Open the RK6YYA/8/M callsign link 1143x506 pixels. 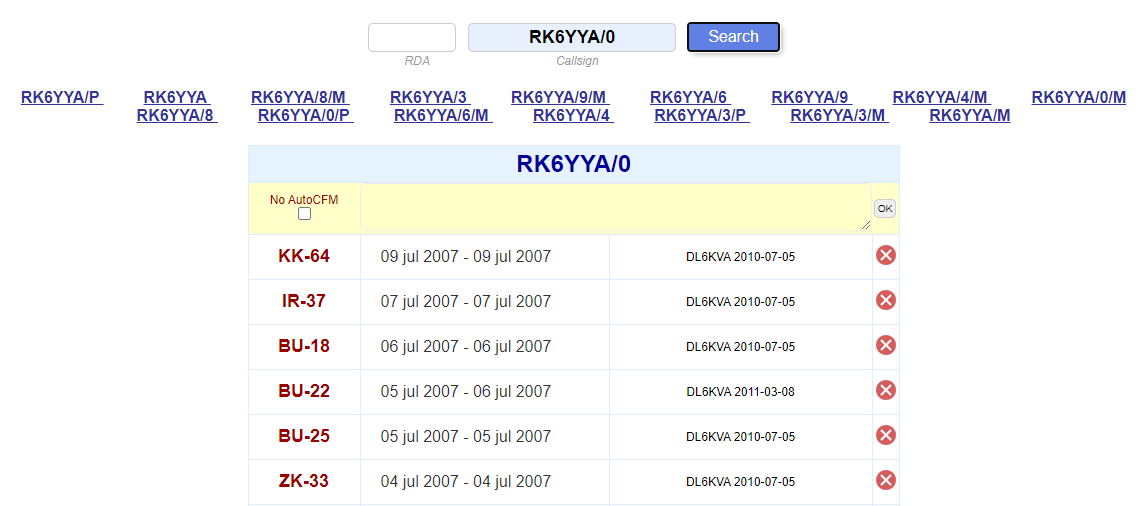pyautogui.click(x=298, y=97)
